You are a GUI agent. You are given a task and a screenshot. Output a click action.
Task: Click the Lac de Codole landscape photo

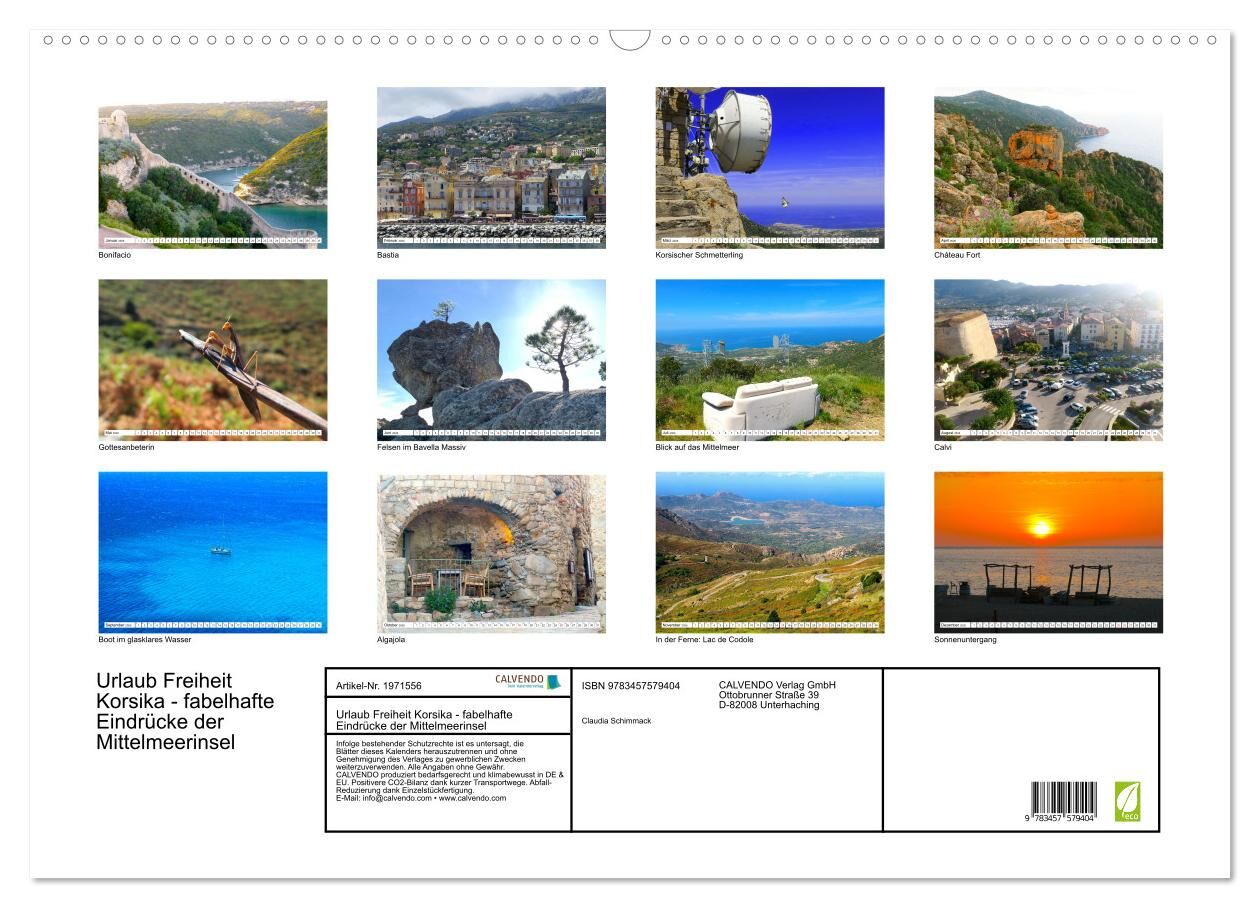[x=769, y=552]
